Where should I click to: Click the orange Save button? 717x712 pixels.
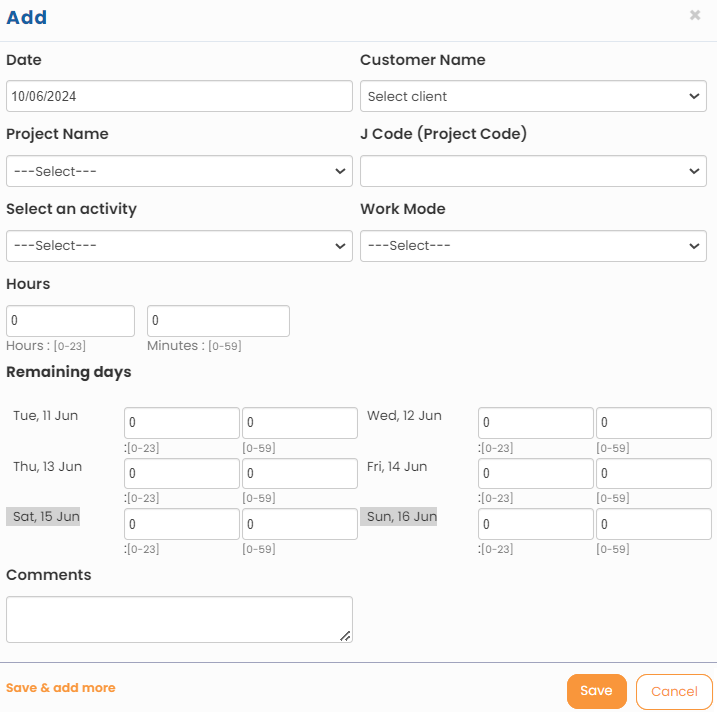597,691
